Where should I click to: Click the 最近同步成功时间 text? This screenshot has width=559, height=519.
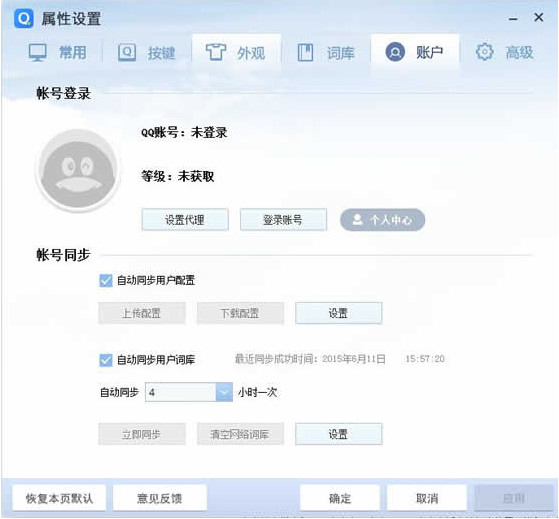[339, 359]
